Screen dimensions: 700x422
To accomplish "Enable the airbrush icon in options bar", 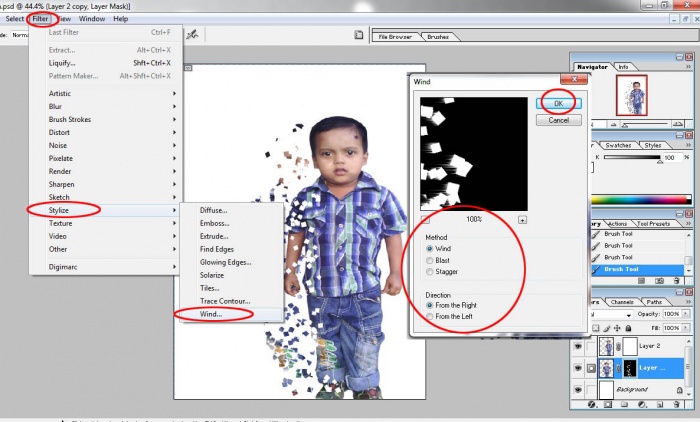I will coord(192,34).
